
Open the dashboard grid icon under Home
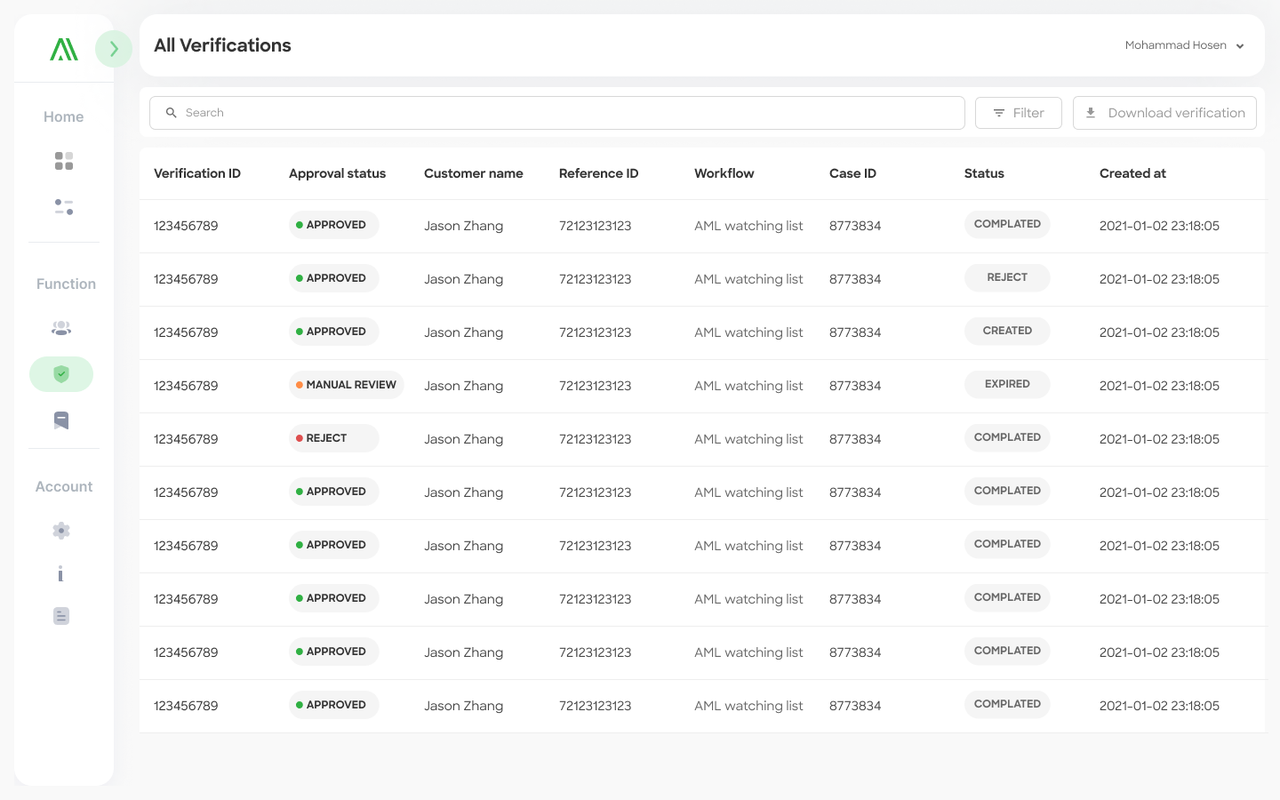point(64,161)
